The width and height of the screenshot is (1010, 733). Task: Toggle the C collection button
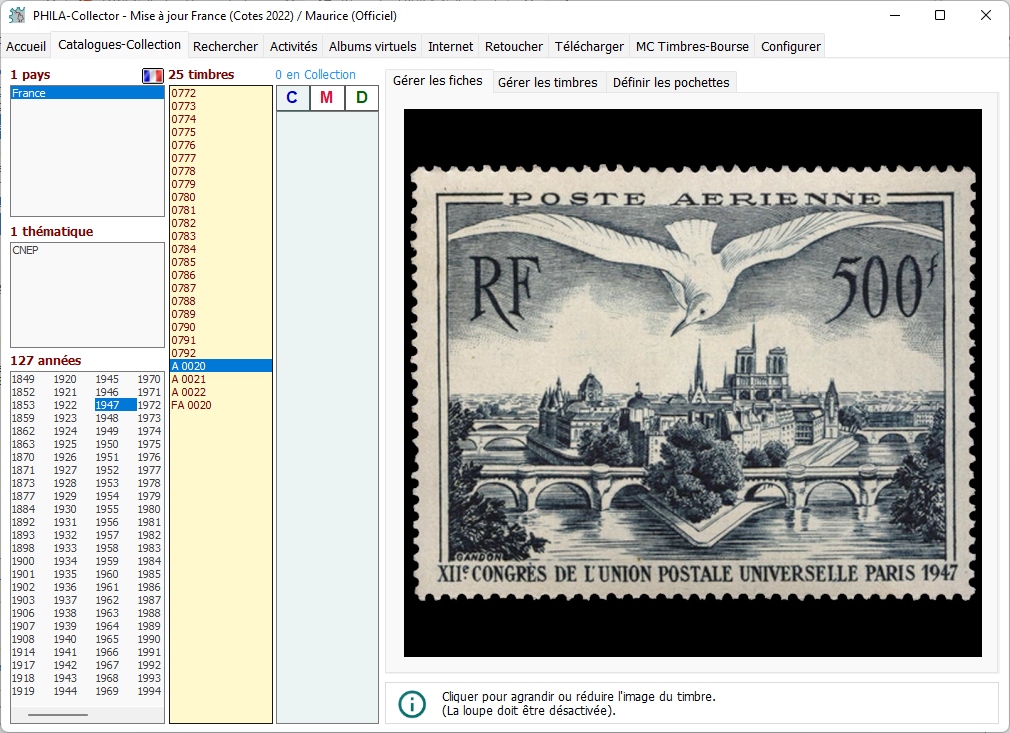click(292, 98)
